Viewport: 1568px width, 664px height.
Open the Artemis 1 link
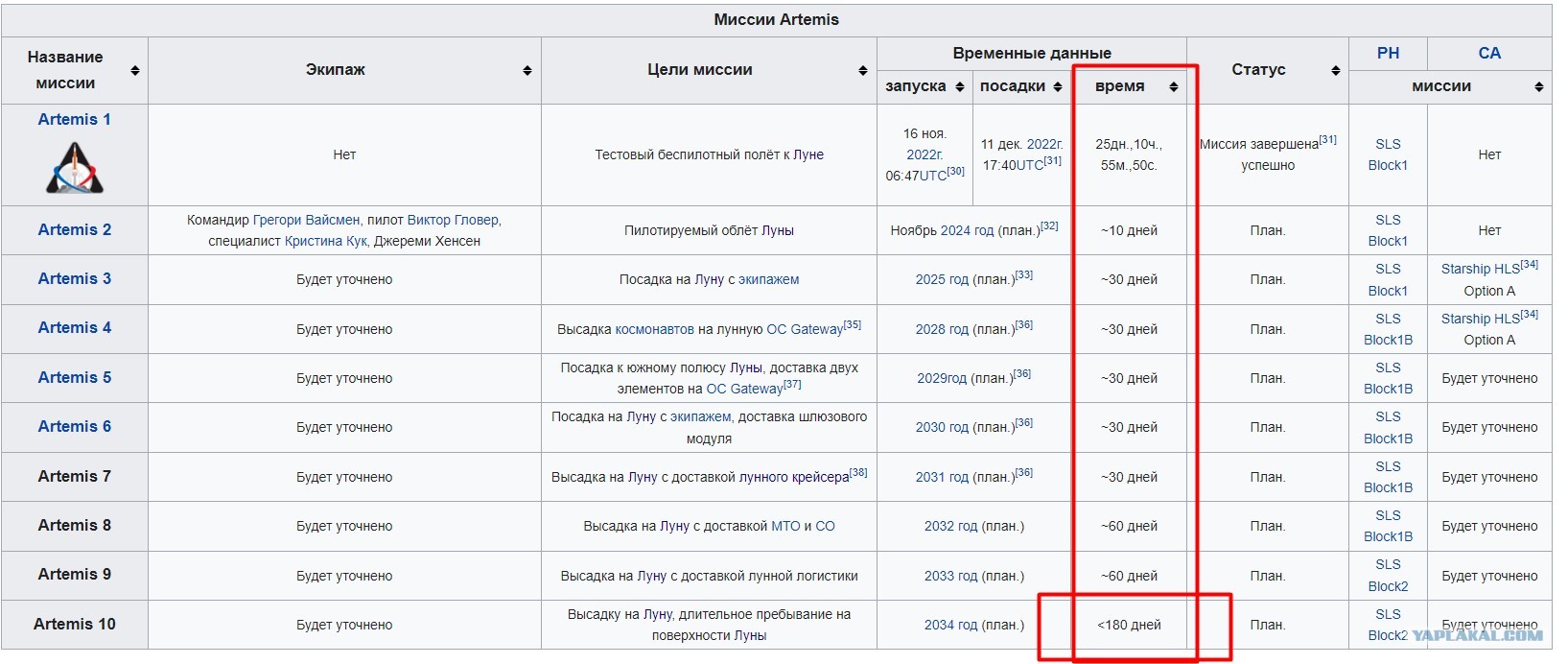coord(75,119)
